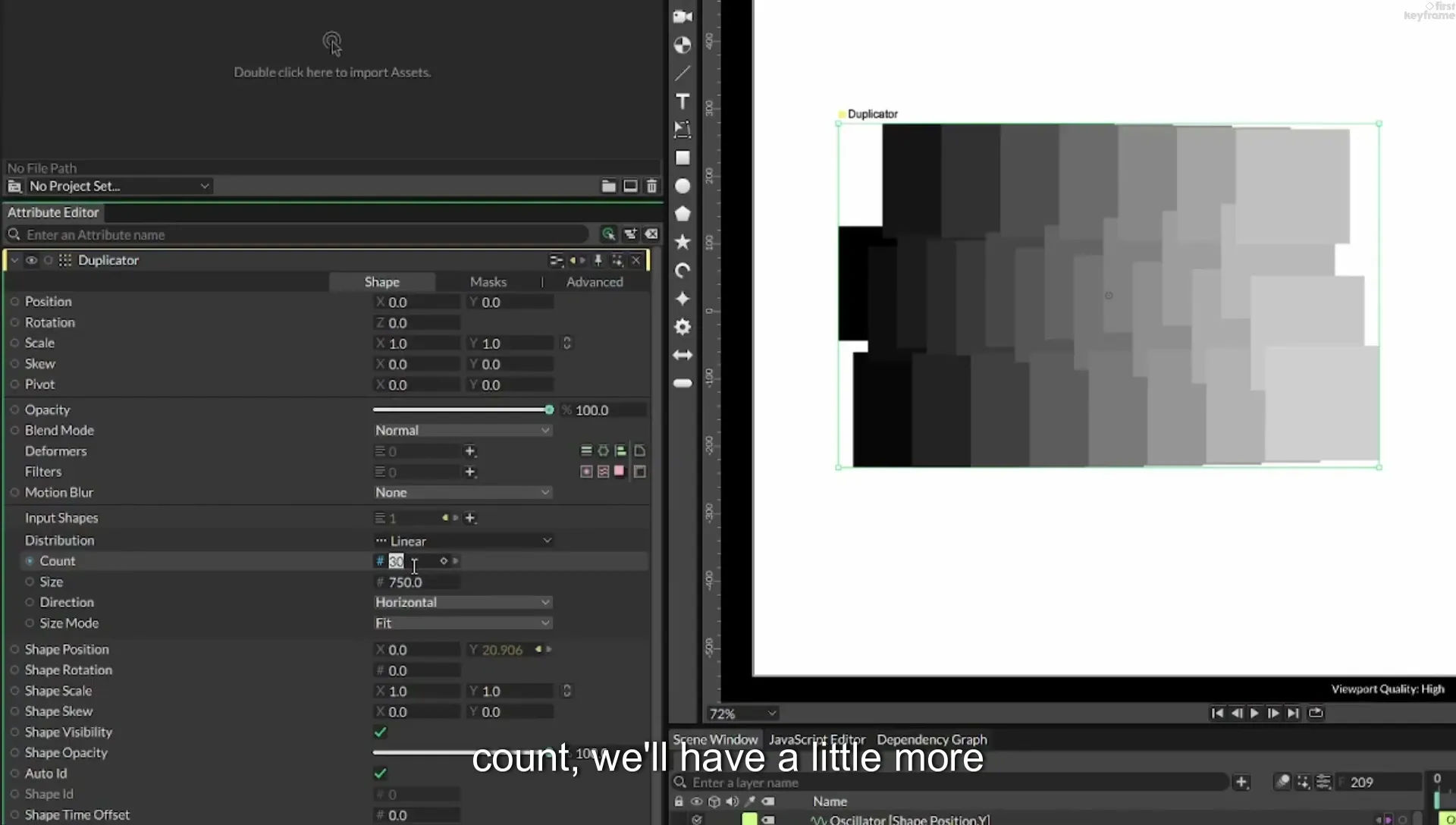Play the animation in viewport

1254,713
